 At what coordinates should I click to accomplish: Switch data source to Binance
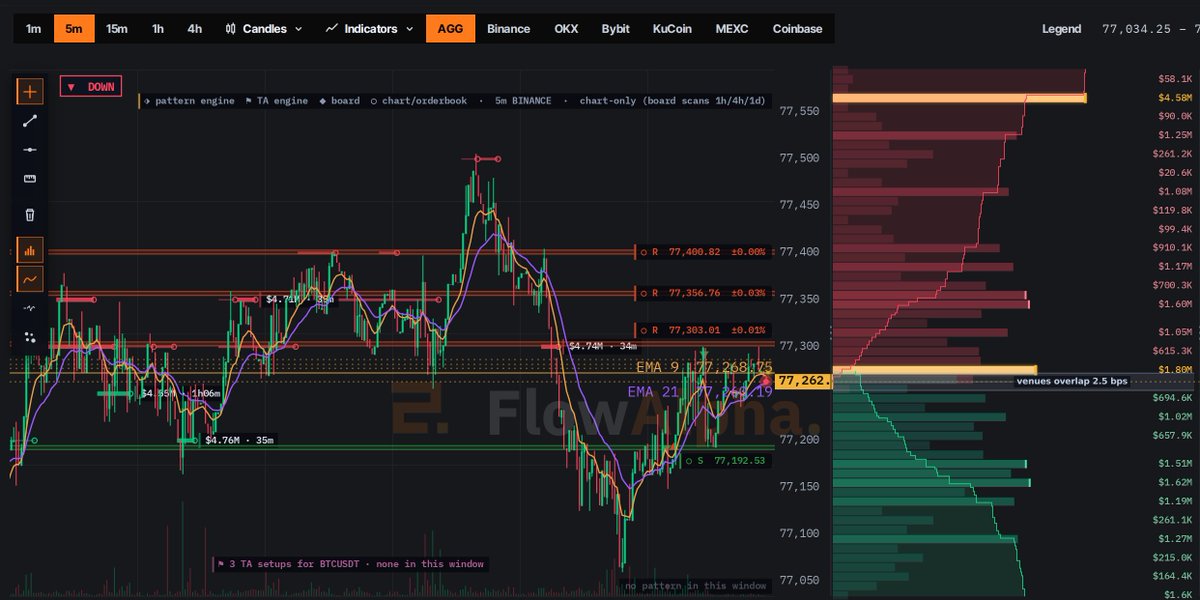tap(509, 29)
